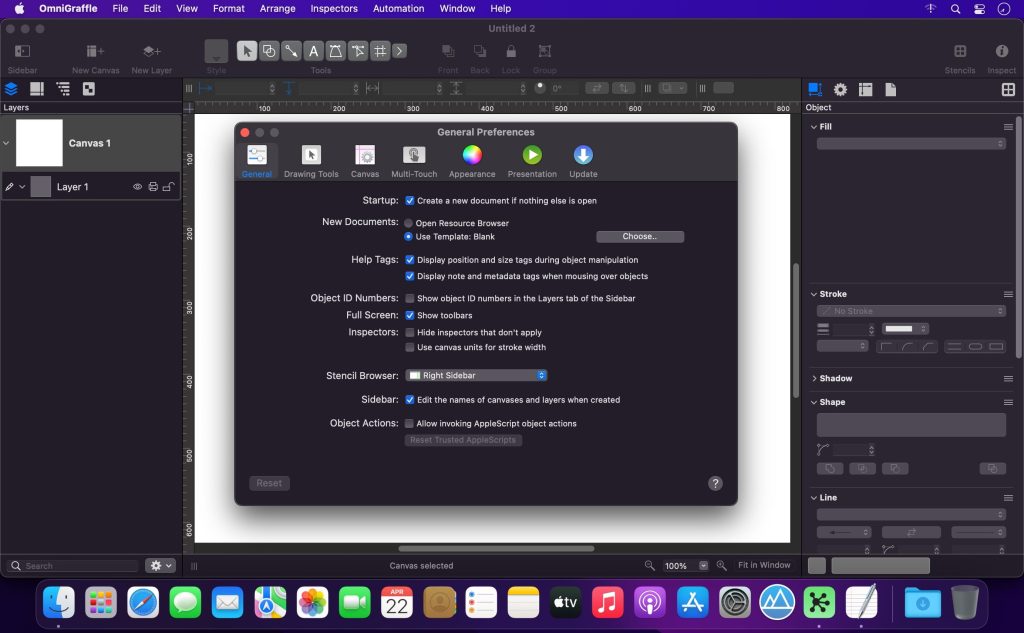Open the Multi-Touch preferences tab
This screenshot has width=1024, height=633.
pyautogui.click(x=414, y=160)
